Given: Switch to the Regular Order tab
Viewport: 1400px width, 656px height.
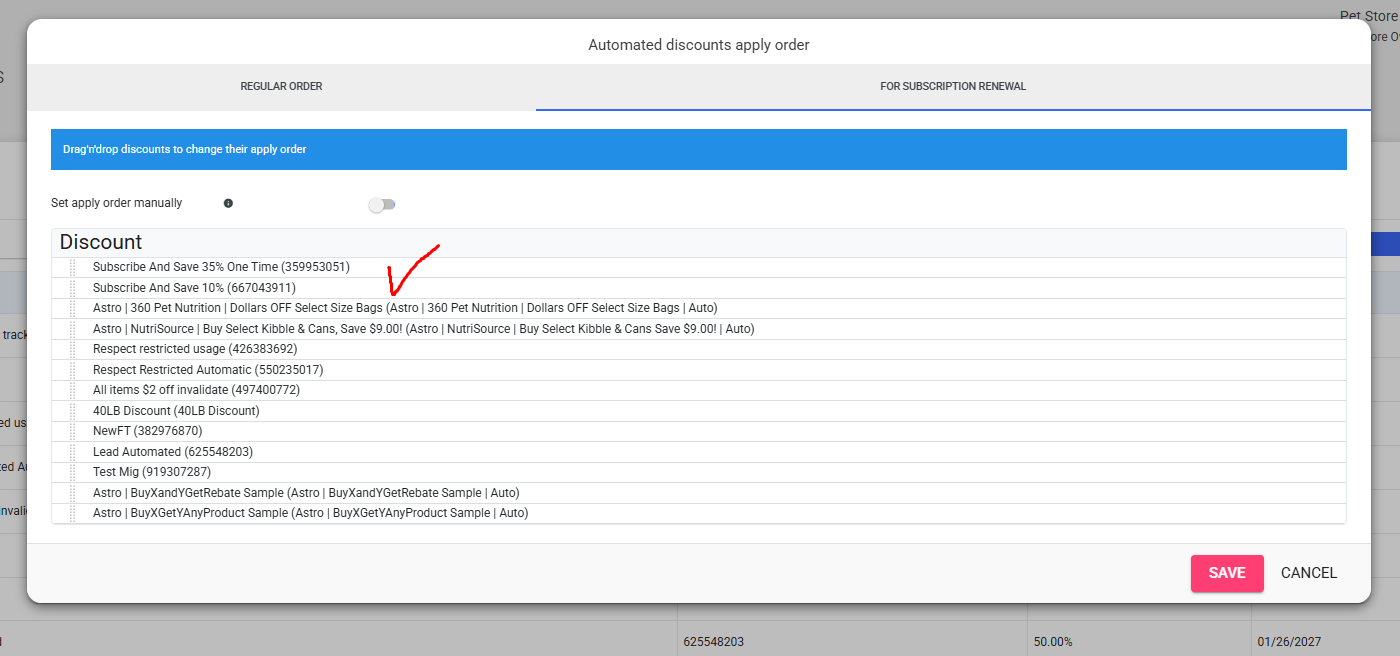Looking at the screenshot, I should 281,87.
